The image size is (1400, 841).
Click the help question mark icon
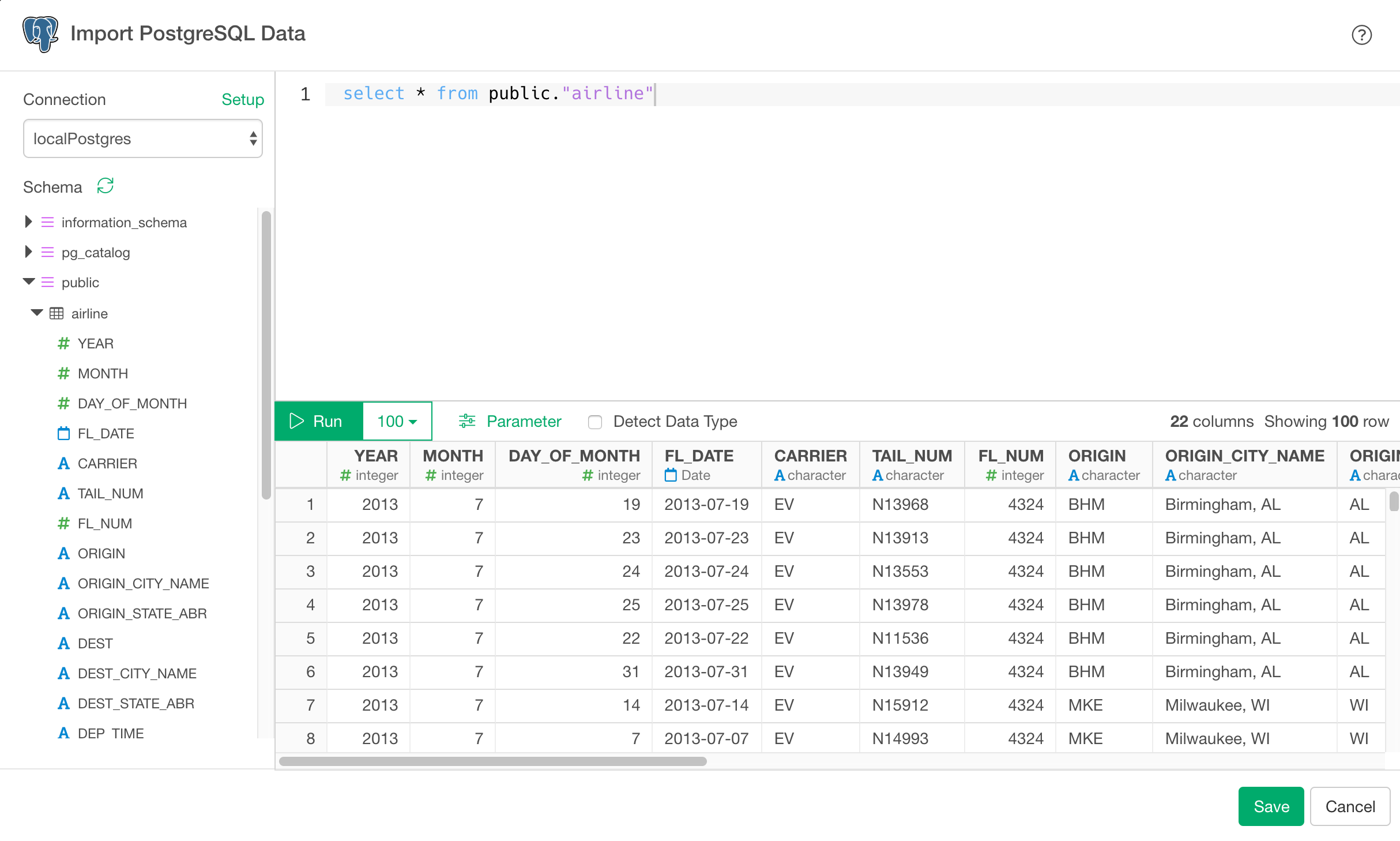[x=1361, y=35]
